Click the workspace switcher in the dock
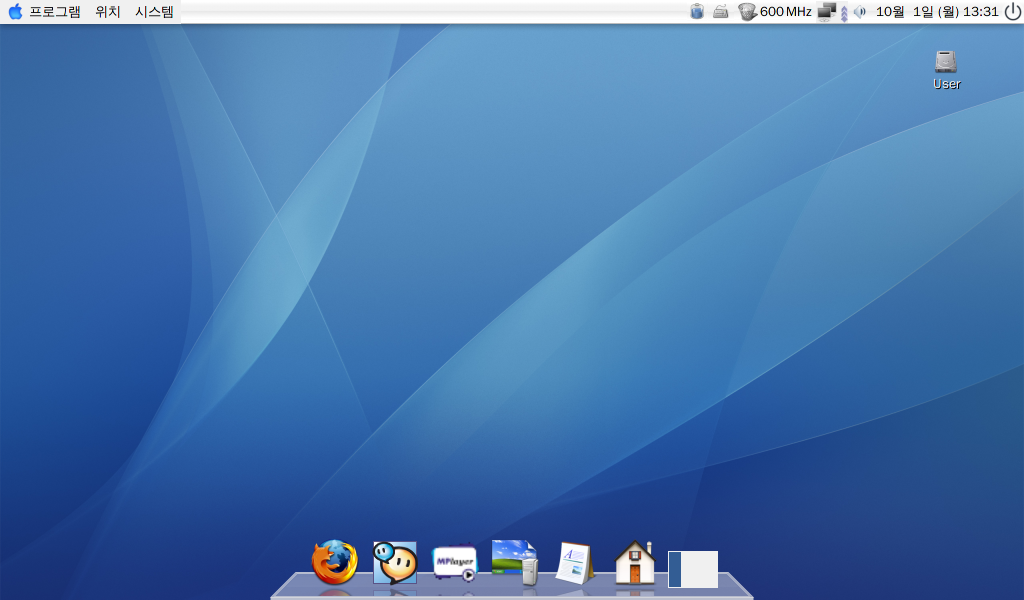Image resolution: width=1024 pixels, height=600 pixels. click(x=693, y=569)
